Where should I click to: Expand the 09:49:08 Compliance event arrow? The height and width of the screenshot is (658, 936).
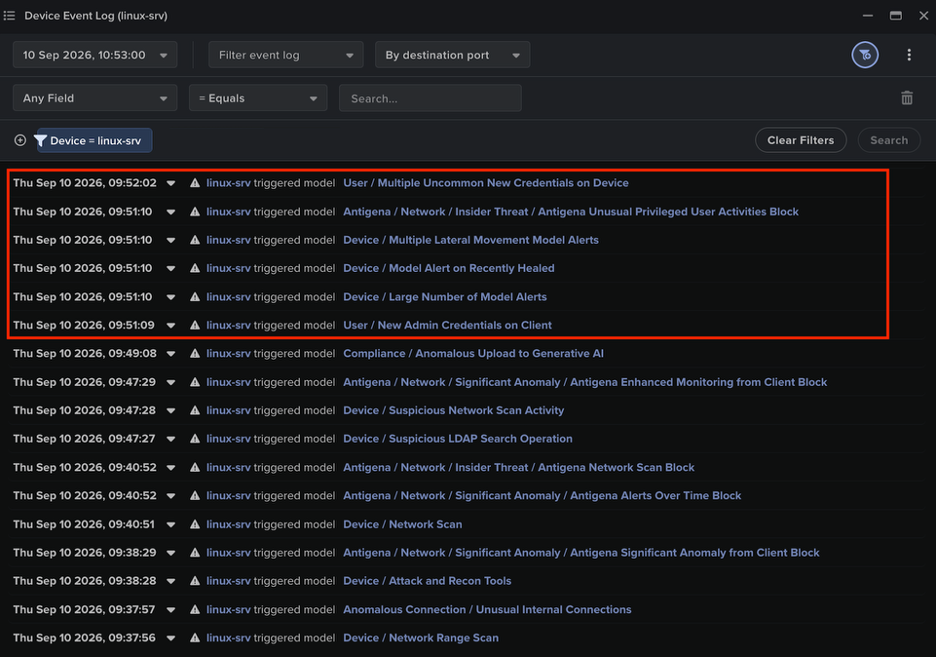pyautogui.click(x=171, y=354)
